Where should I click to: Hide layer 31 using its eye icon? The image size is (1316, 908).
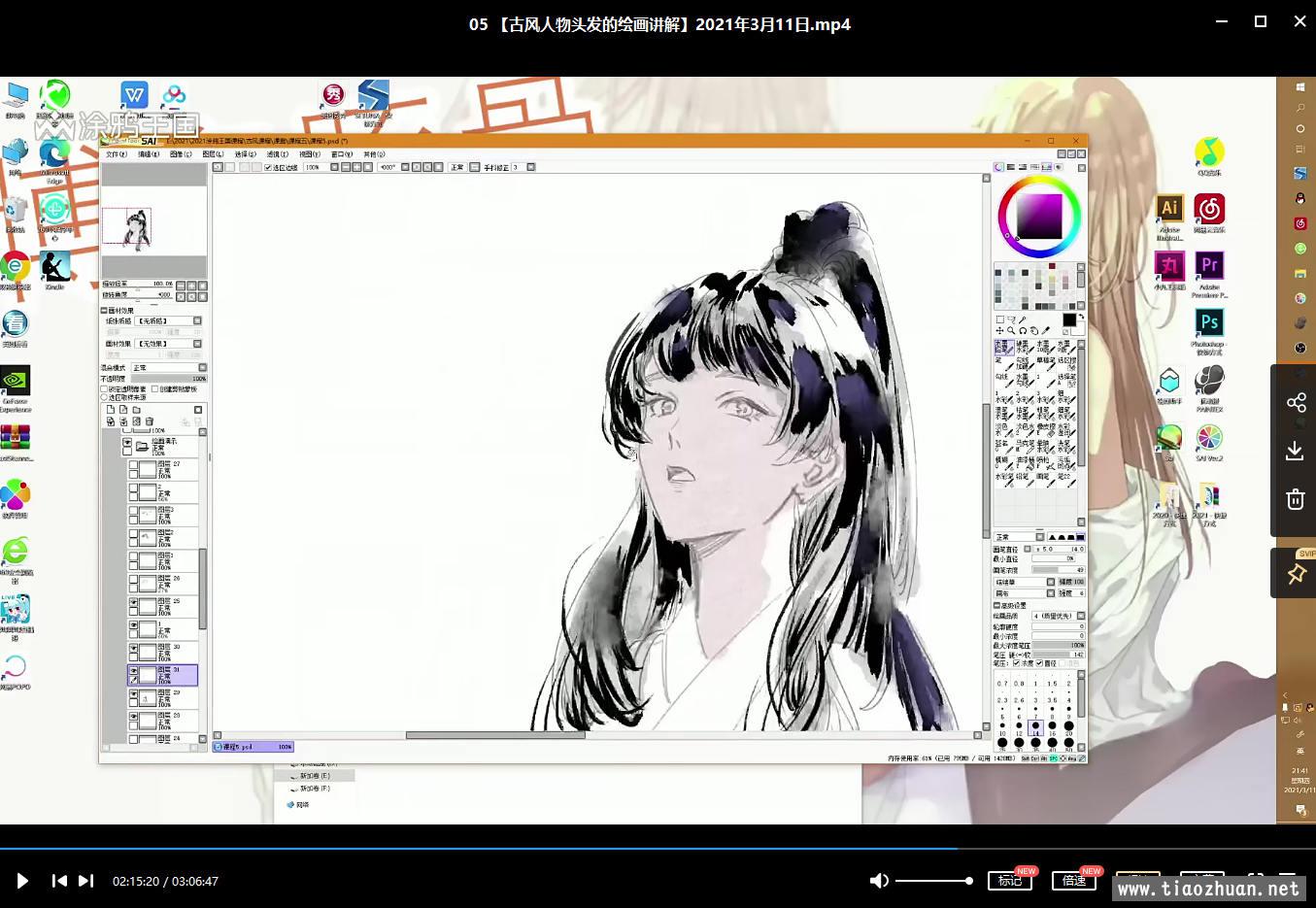[x=134, y=670]
